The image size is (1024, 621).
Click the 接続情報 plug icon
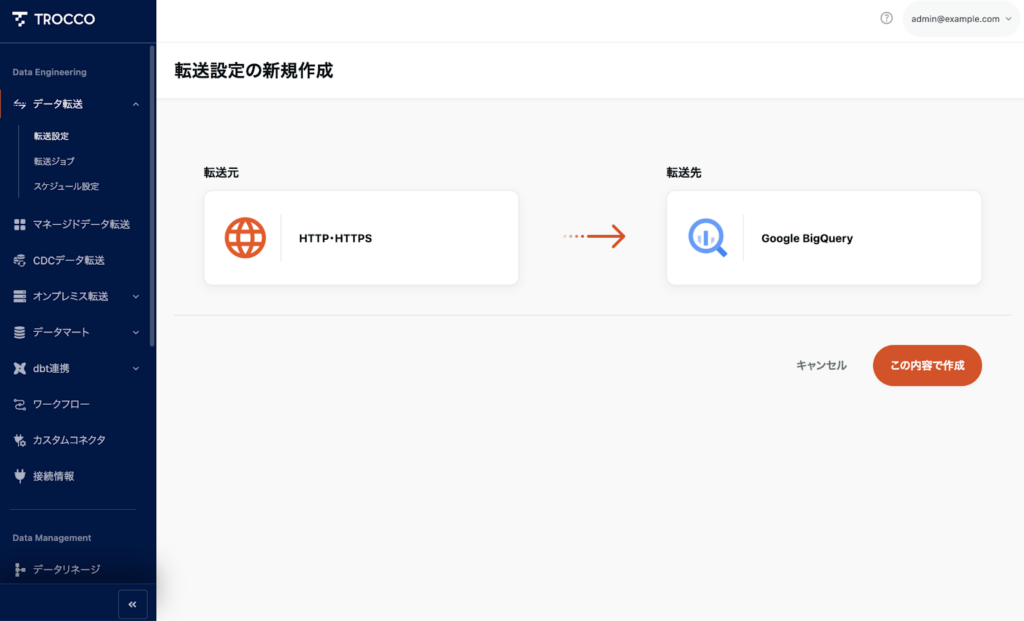pos(20,476)
